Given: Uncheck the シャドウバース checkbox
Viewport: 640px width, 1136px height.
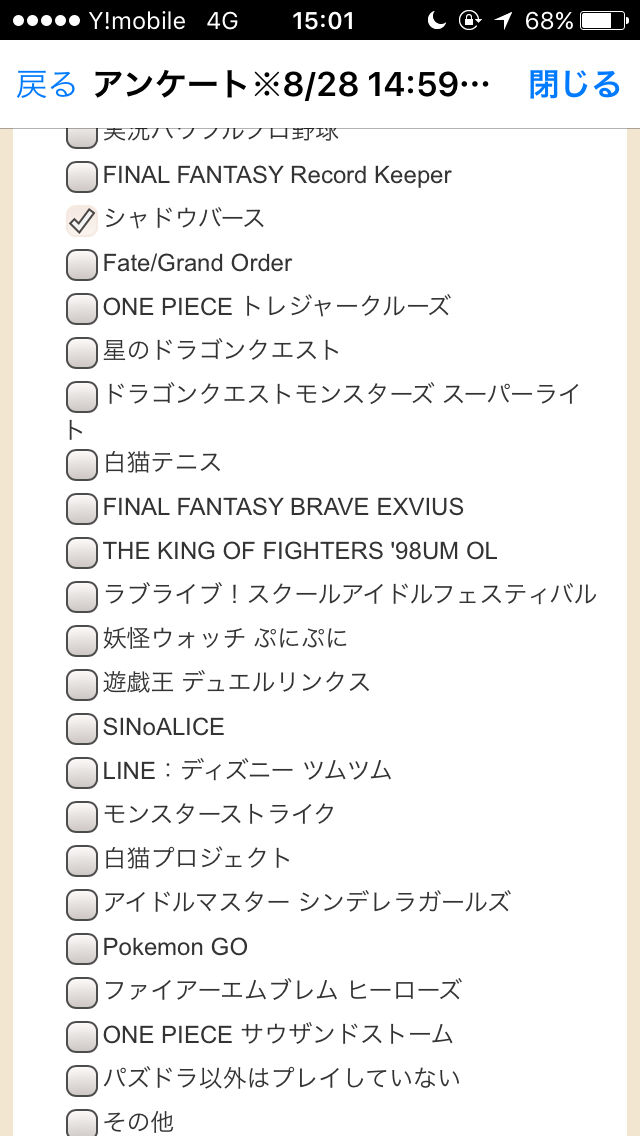Looking at the screenshot, I should (x=82, y=220).
